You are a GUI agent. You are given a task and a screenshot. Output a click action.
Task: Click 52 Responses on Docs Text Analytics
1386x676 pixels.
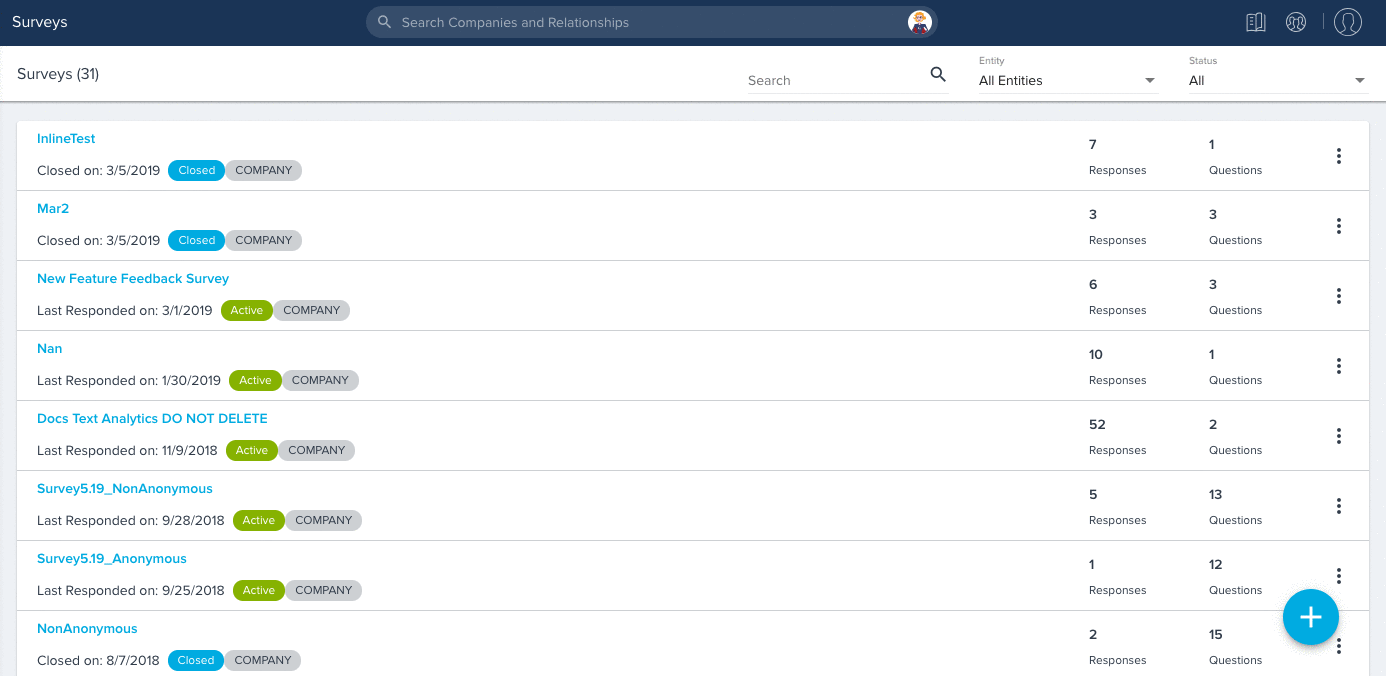point(1117,436)
